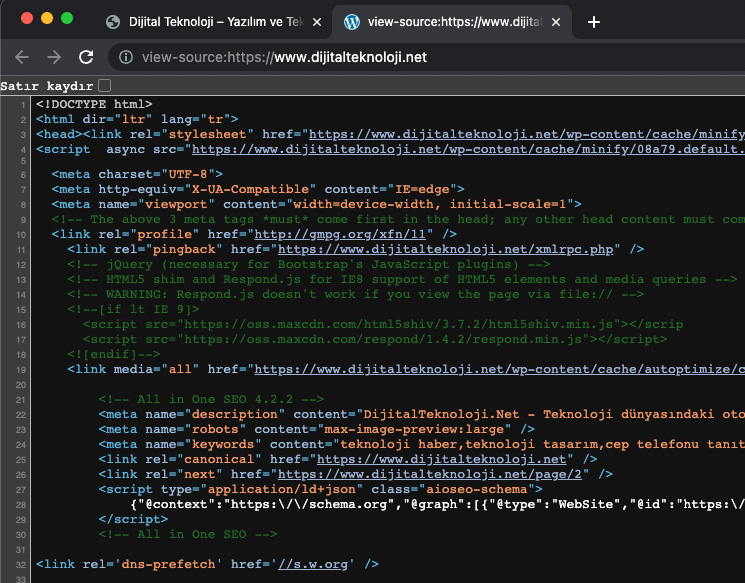Open the 08a79.default script link

coord(468,149)
